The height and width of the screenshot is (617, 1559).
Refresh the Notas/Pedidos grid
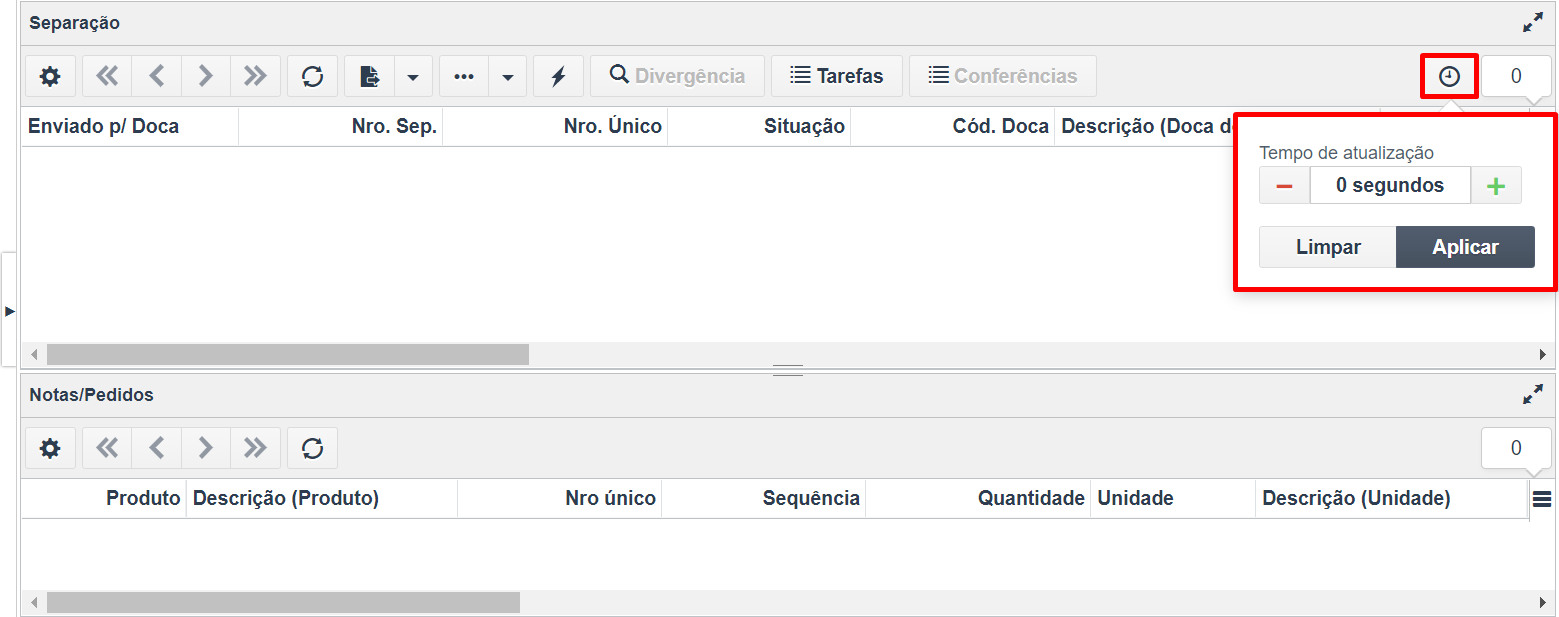(x=313, y=448)
